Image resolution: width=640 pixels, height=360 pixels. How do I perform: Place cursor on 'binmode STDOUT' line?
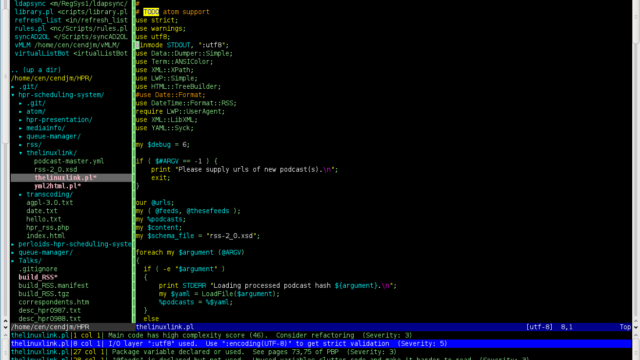click(182, 45)
